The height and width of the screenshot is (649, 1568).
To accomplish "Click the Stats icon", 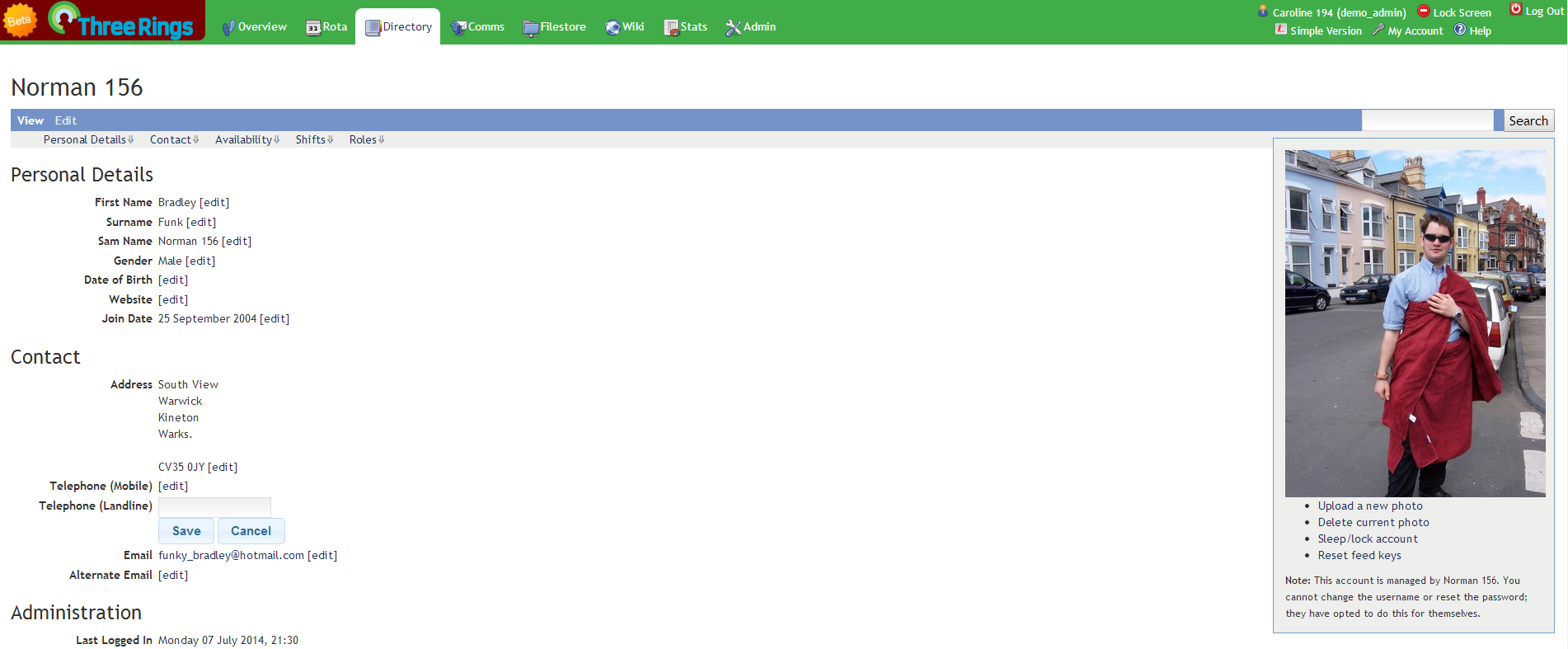I will coord(671,27).
